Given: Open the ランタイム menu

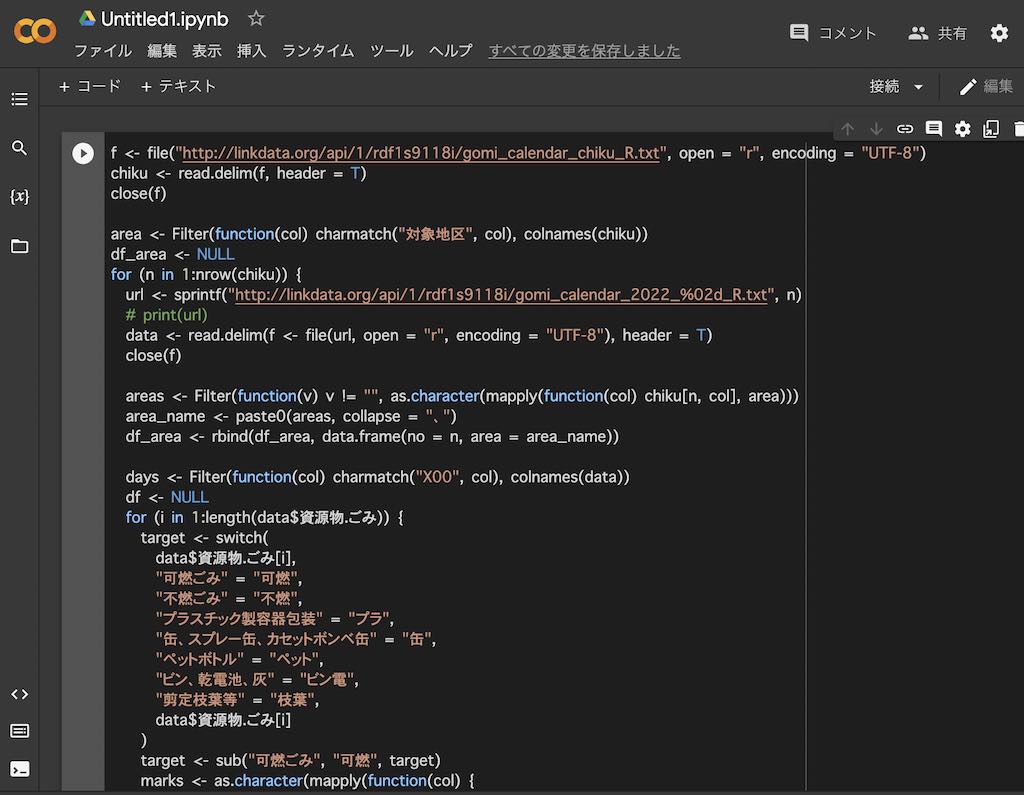Looking at the screenshot, I should [318, 51].
